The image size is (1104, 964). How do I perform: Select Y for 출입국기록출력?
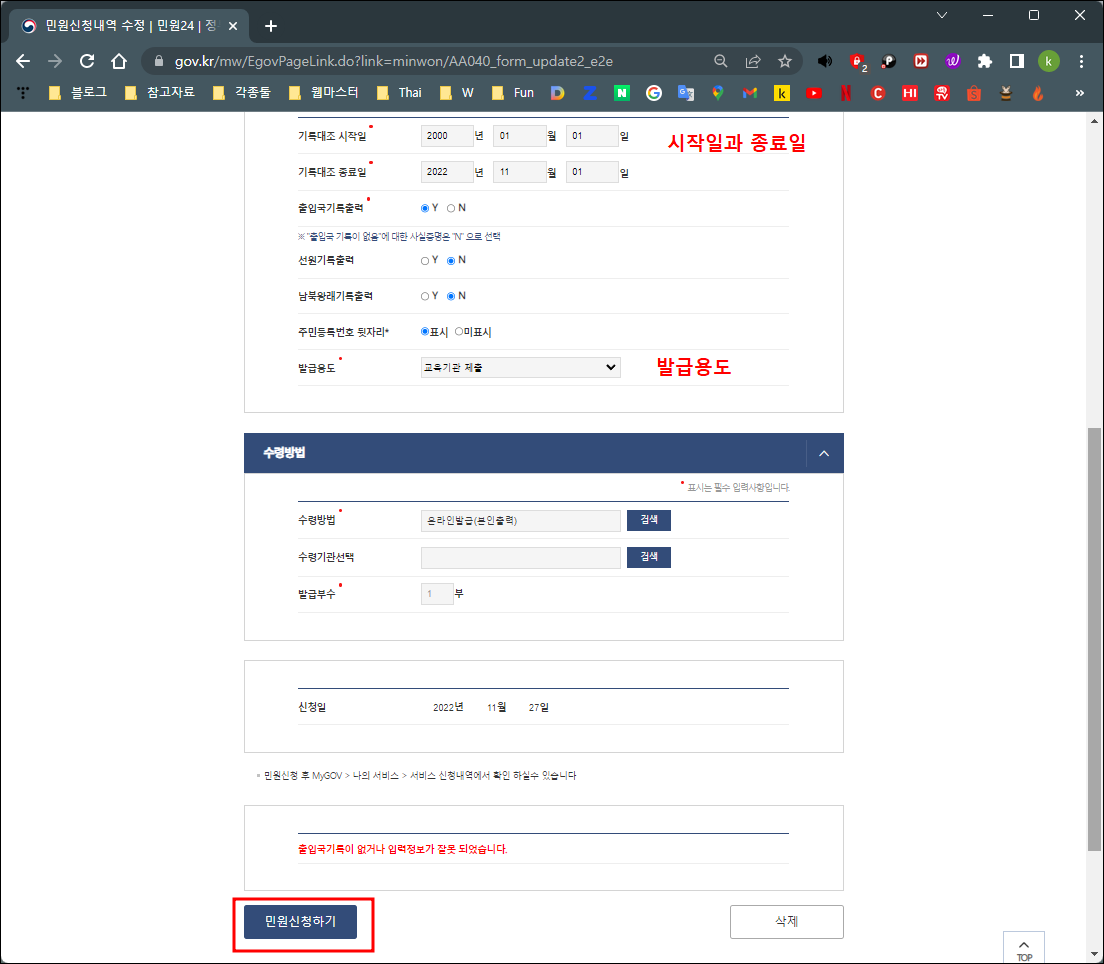coord(425,208)
